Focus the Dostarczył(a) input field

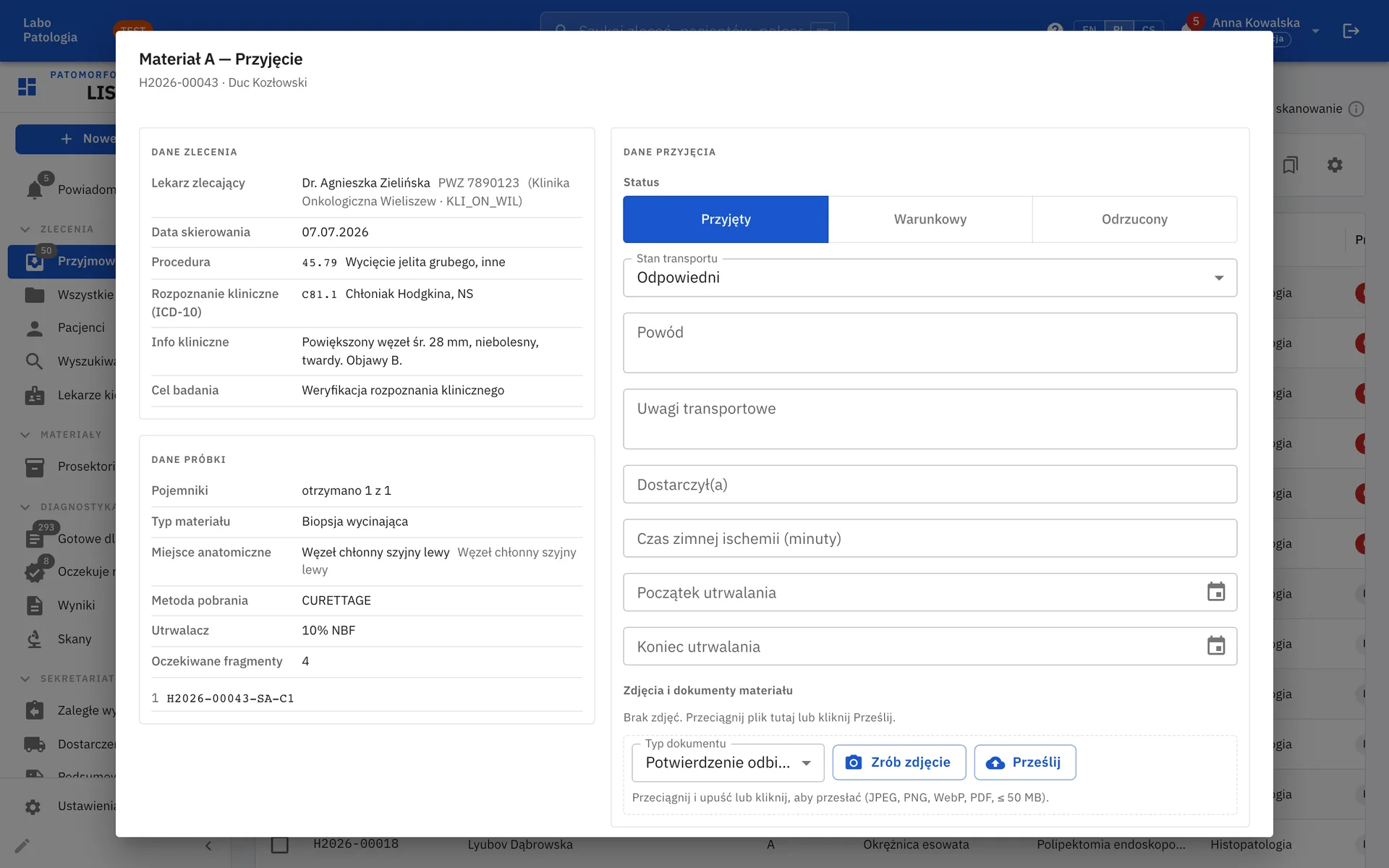point(930,485)
